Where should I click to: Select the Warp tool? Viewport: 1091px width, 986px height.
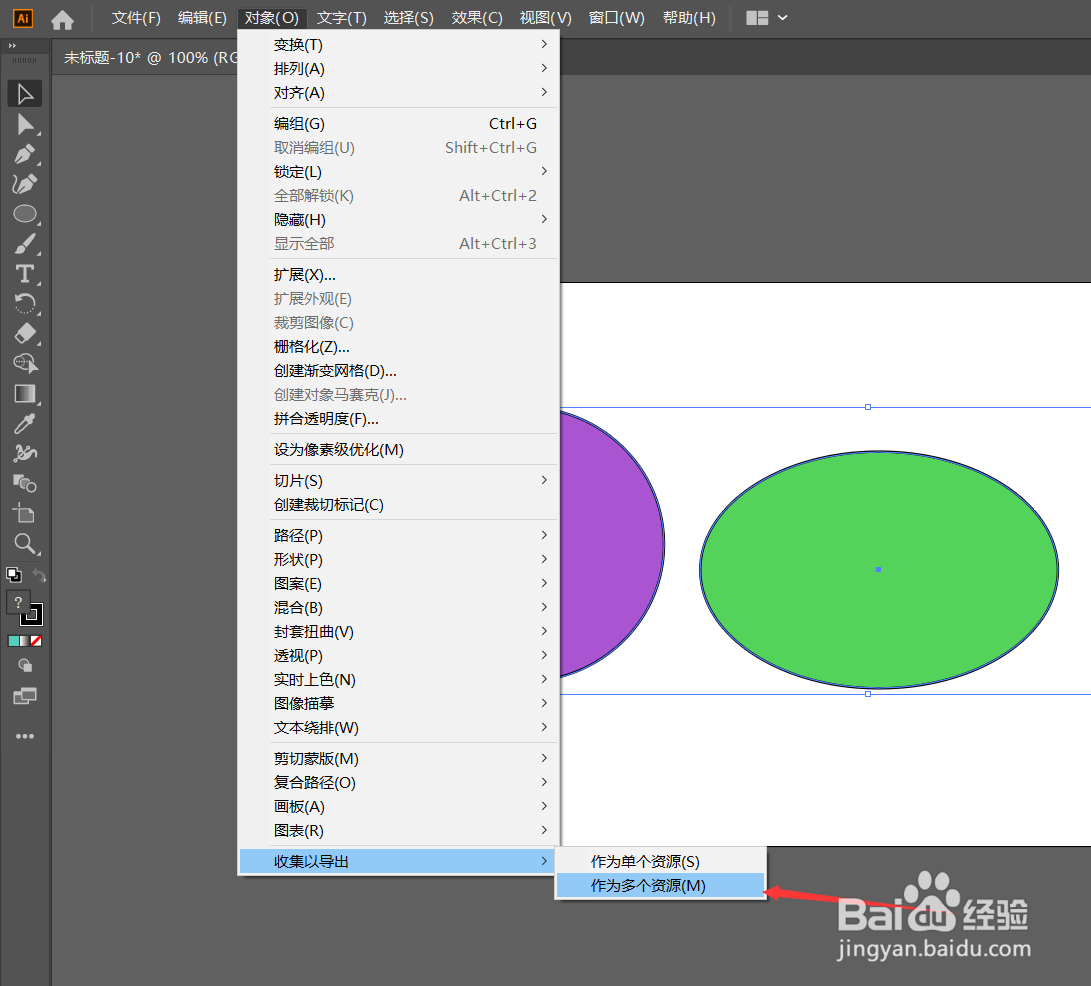point(25,454)
